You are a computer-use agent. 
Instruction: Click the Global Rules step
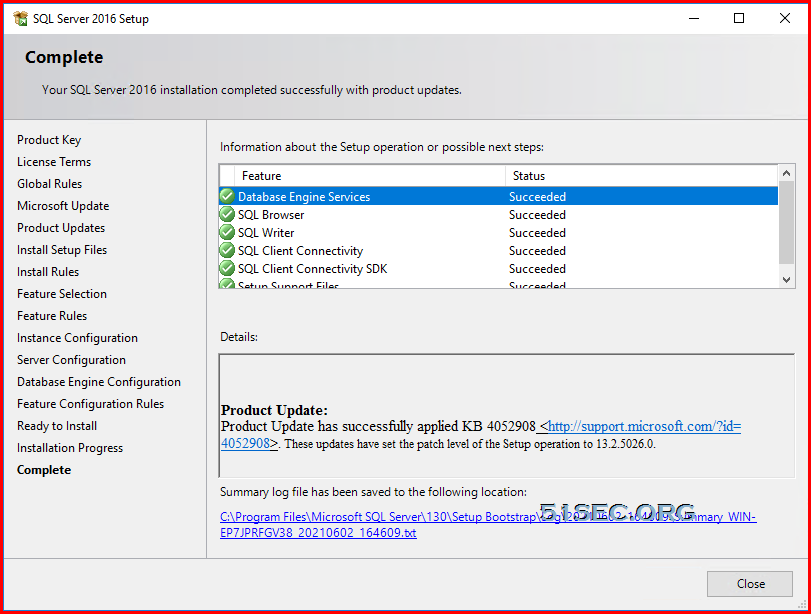[50, 184]
